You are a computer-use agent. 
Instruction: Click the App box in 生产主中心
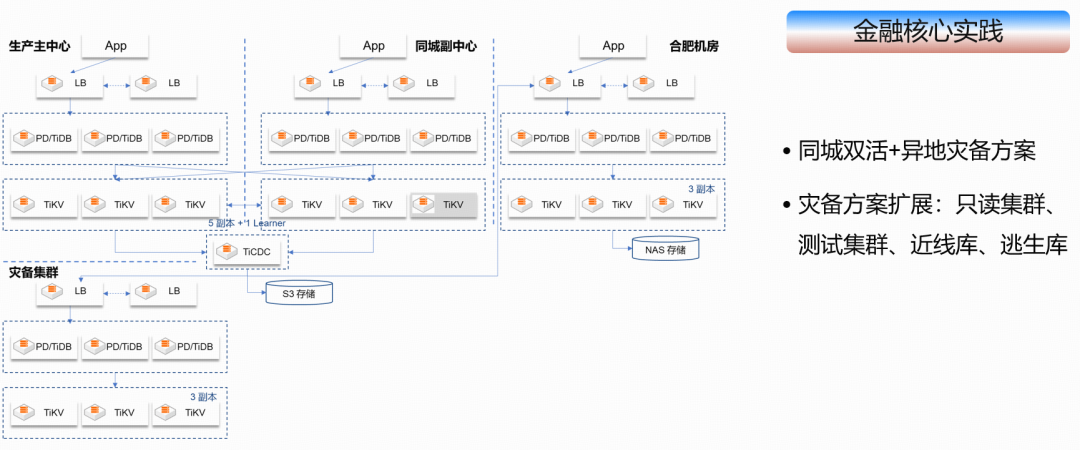pos(116,46)
